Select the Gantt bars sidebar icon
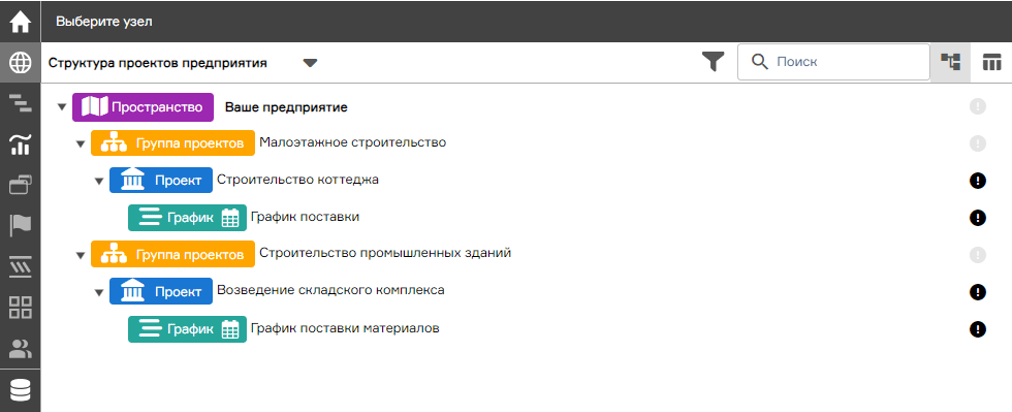This screenshot has width=1012, height=412. pyautogui.click(x=20, y=103)
